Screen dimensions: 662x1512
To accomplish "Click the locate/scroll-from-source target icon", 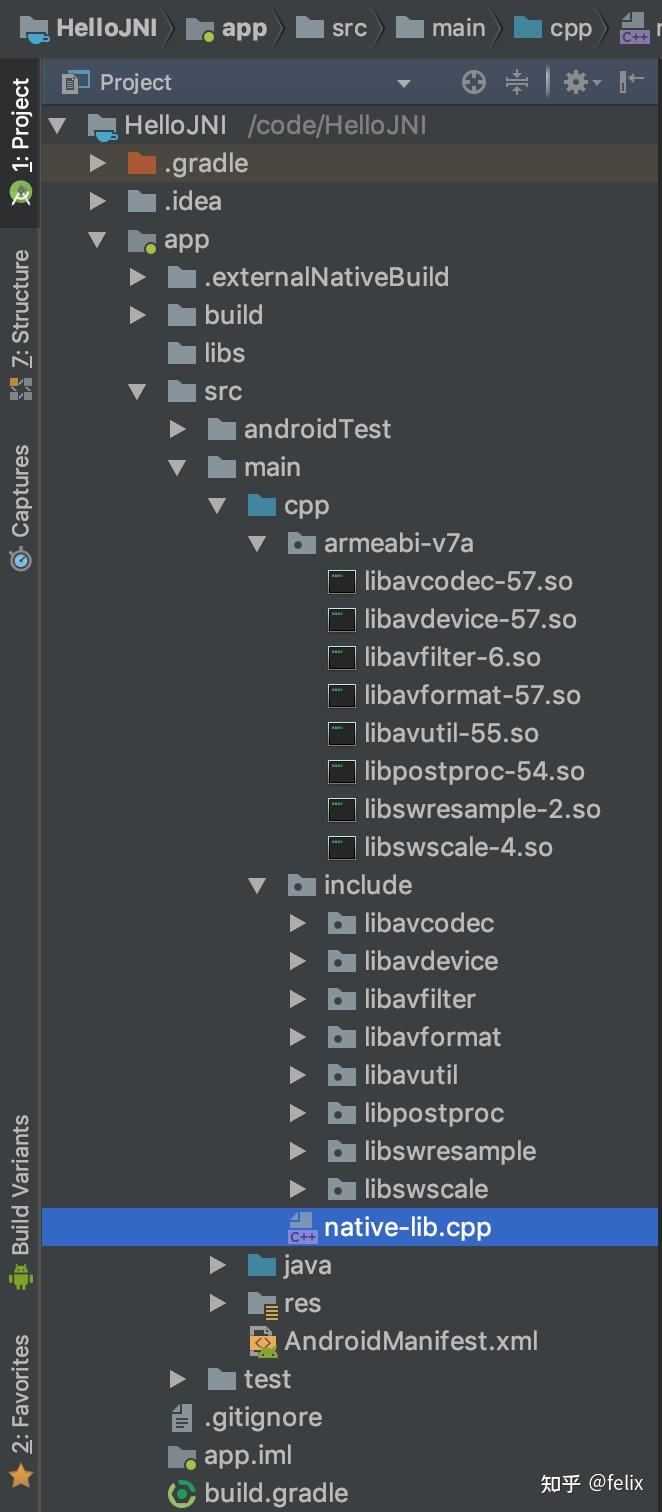I will tap(474, 82).
